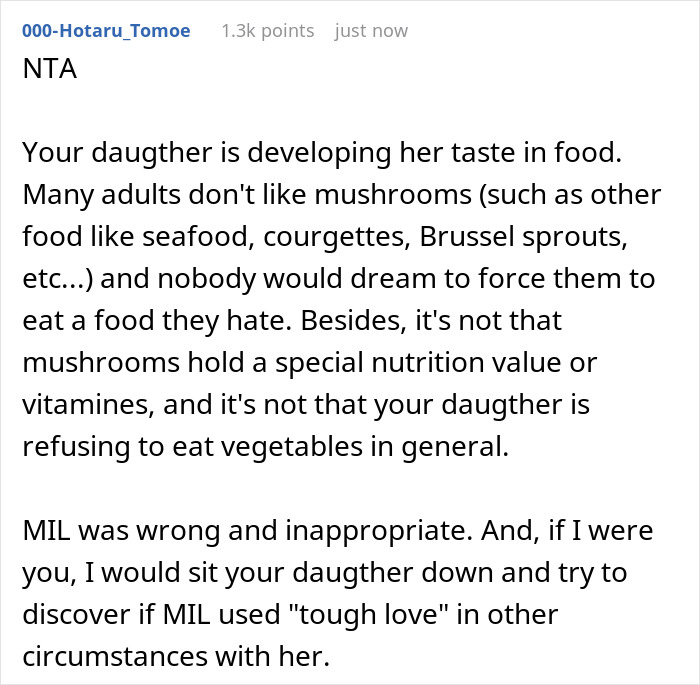Open the 000-Hotaru_Tomoe user profile

(106, 31)
